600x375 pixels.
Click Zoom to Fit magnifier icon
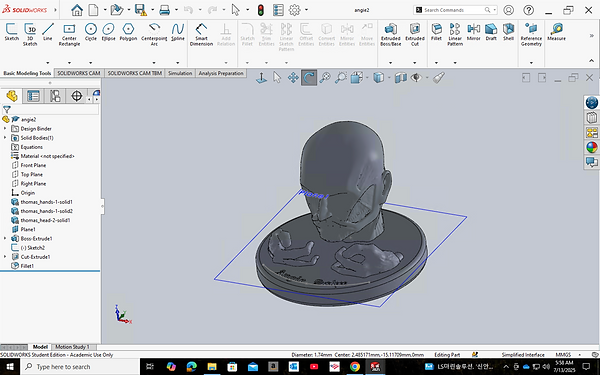click(325, 78)
